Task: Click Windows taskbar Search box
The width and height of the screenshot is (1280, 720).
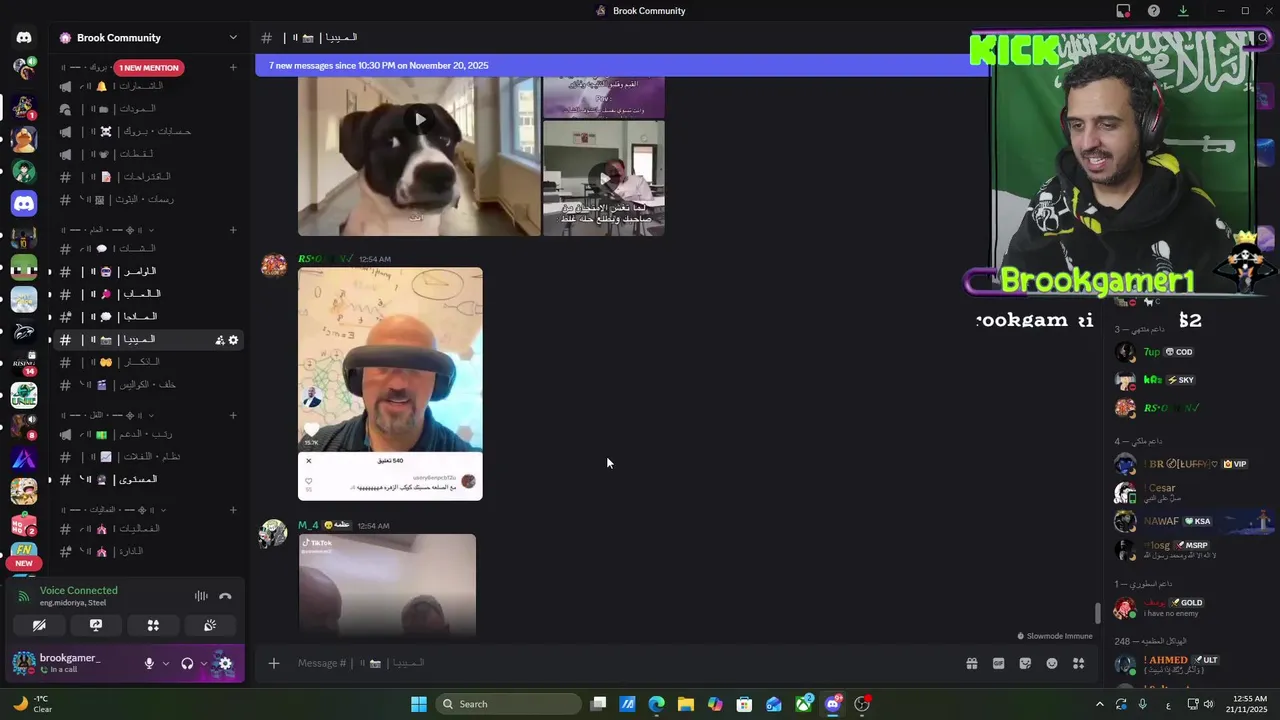Action: click(508, 704)
